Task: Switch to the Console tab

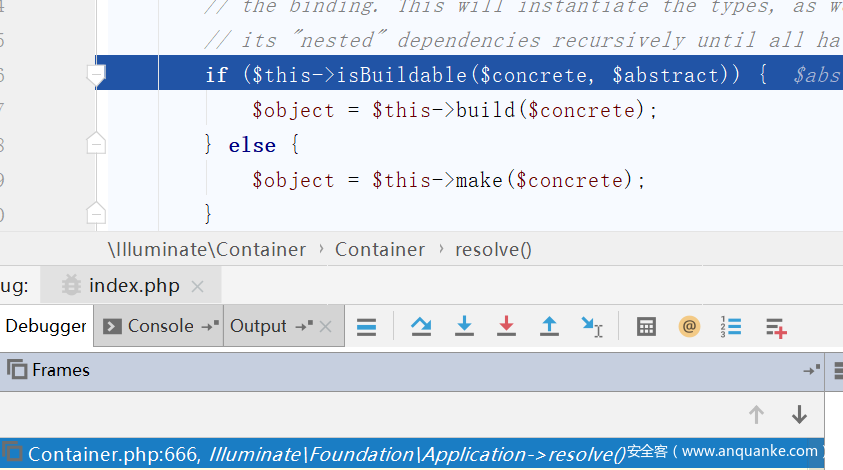Action: tap(159, 326)
